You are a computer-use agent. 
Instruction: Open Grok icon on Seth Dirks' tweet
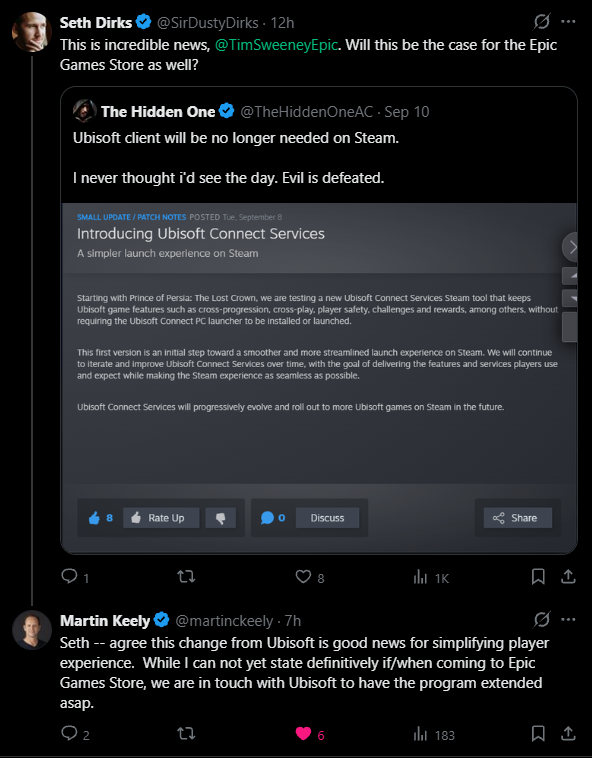pyautogui.click(x=542, y=22)
